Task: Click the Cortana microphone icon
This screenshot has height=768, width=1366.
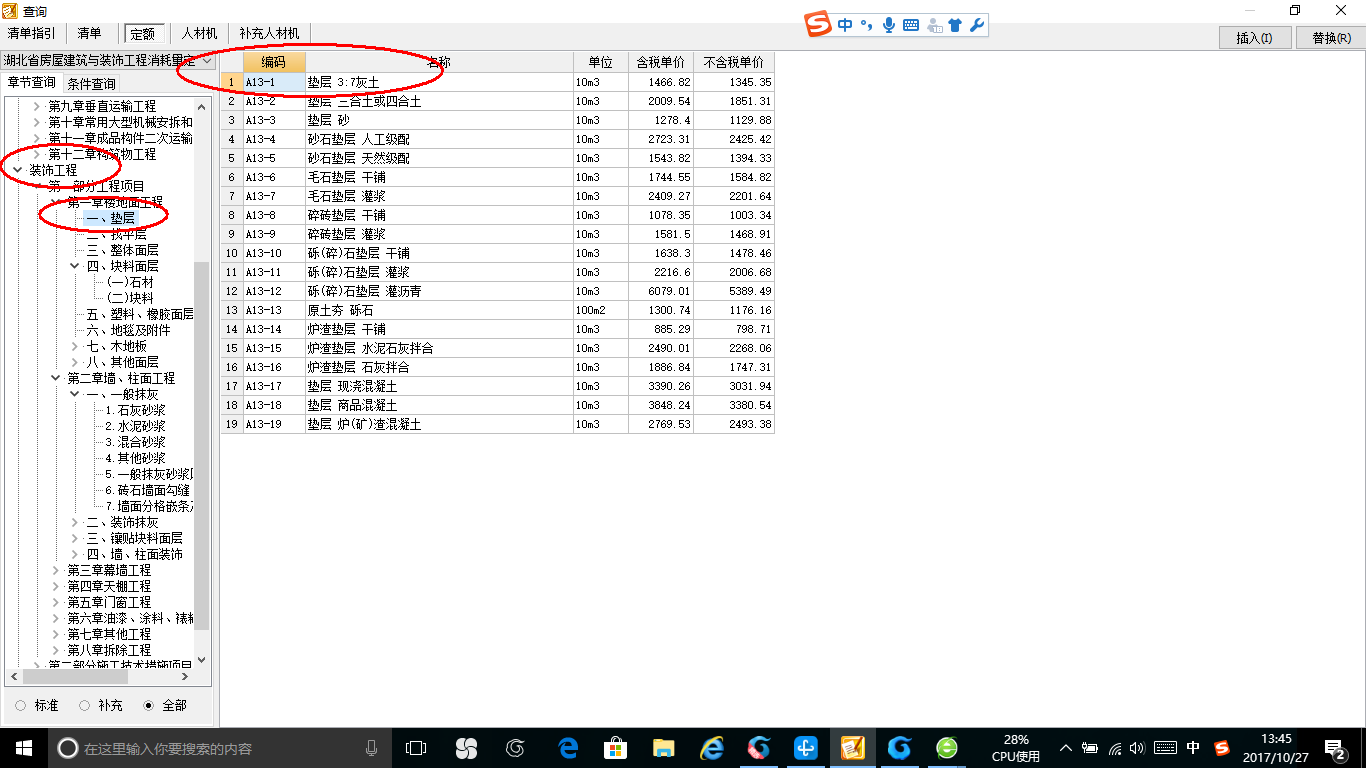Action: 371,748
